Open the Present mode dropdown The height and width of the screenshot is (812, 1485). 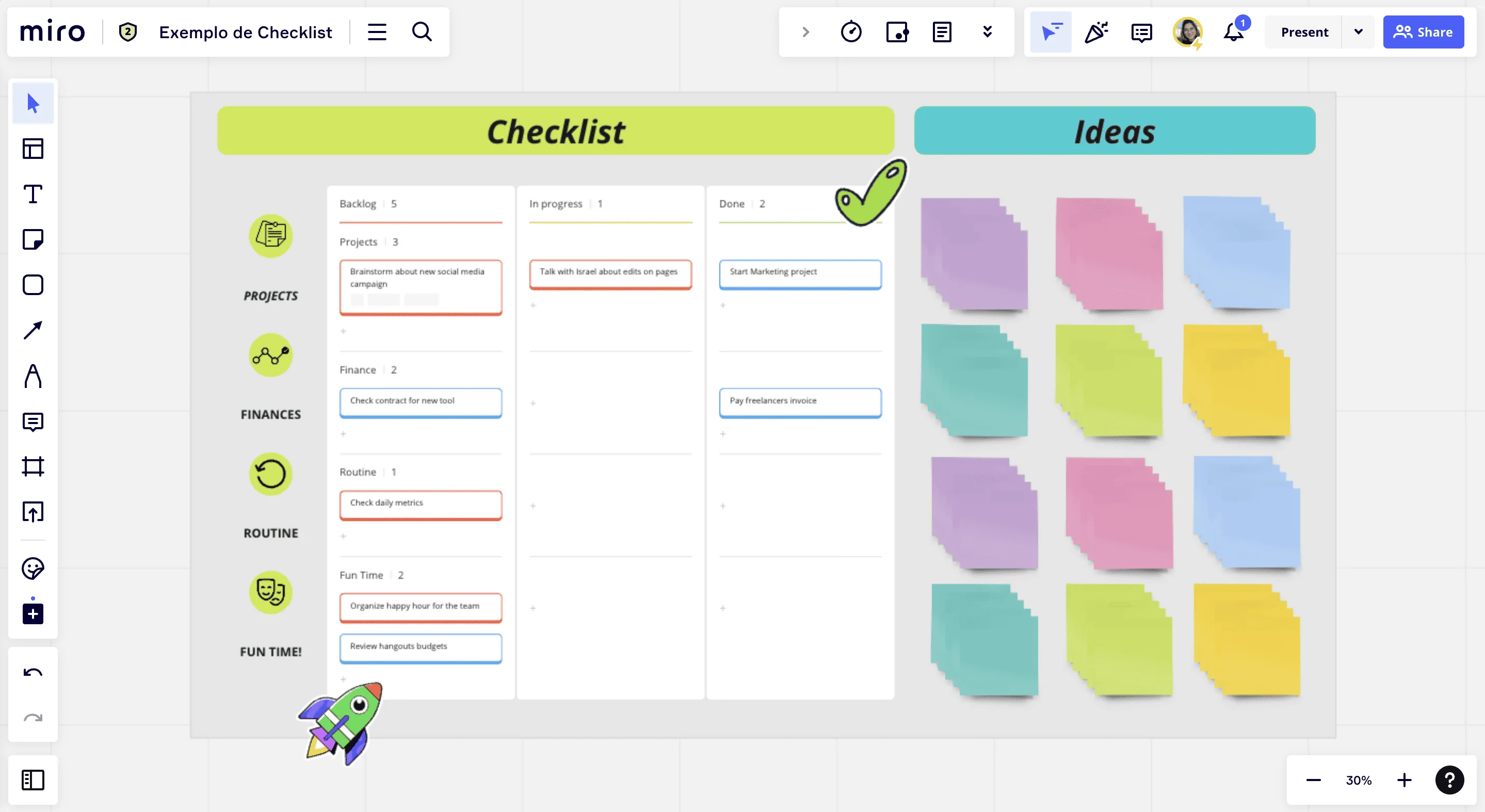click(1358, 32)
